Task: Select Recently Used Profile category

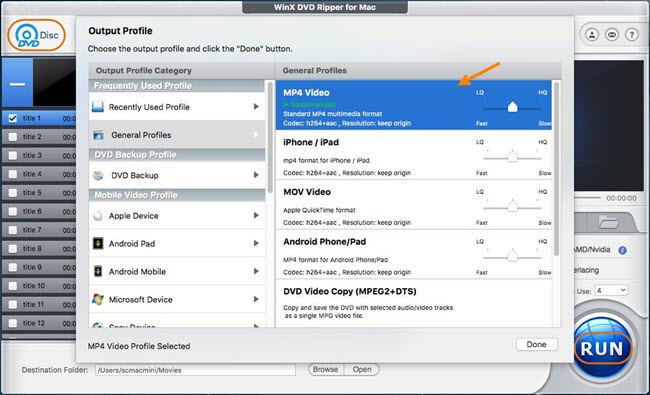Action: 177,107
